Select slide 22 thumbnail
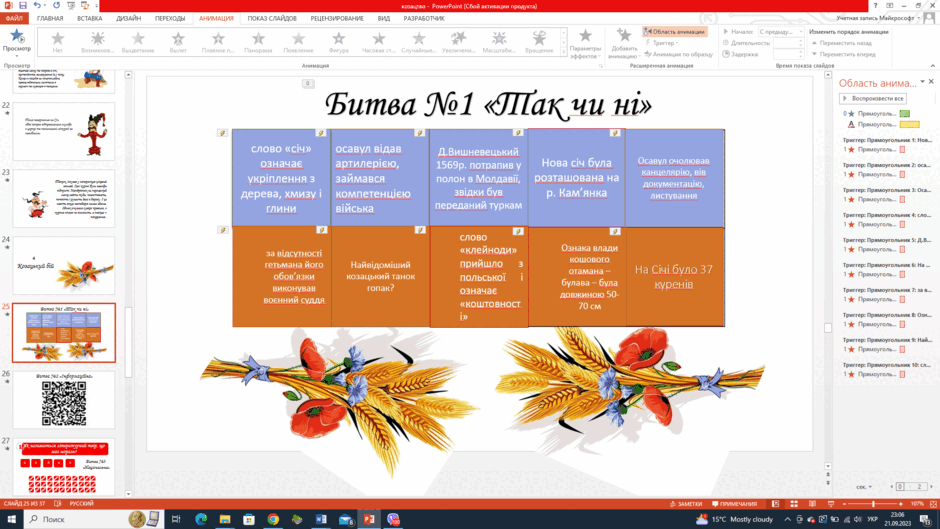 pyautogui.click(x=64, y=131)
